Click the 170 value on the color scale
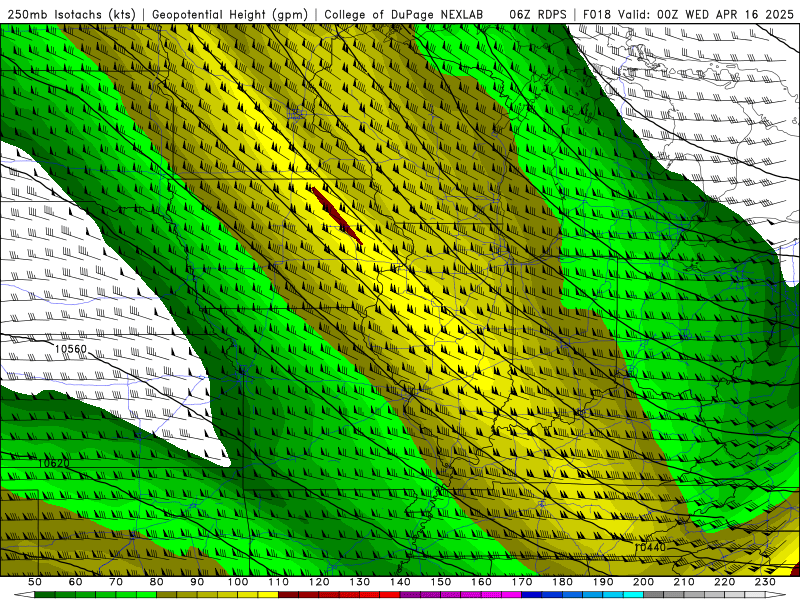This screenshot has width=800, height=600. tap(522, 582)
